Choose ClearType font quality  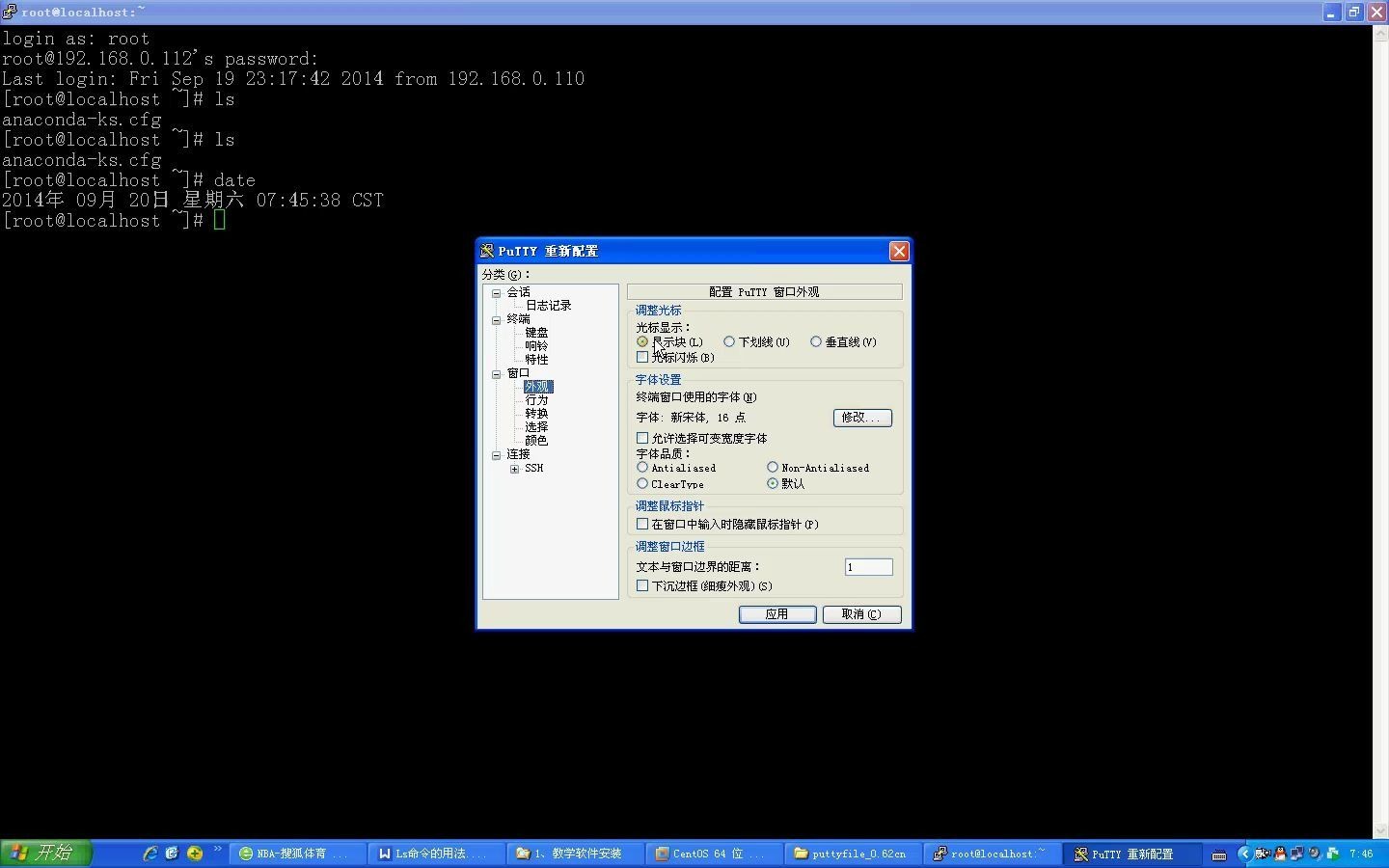click(x=642, y=484)
